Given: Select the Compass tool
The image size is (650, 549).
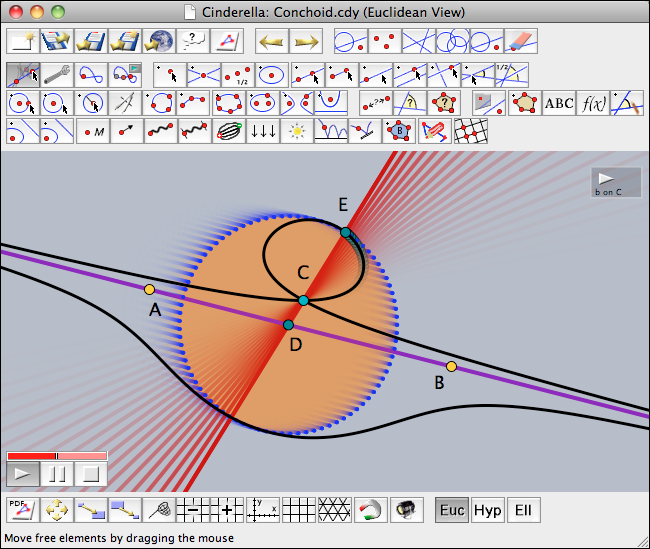Looking at the screenshot, I should (125, 103).
